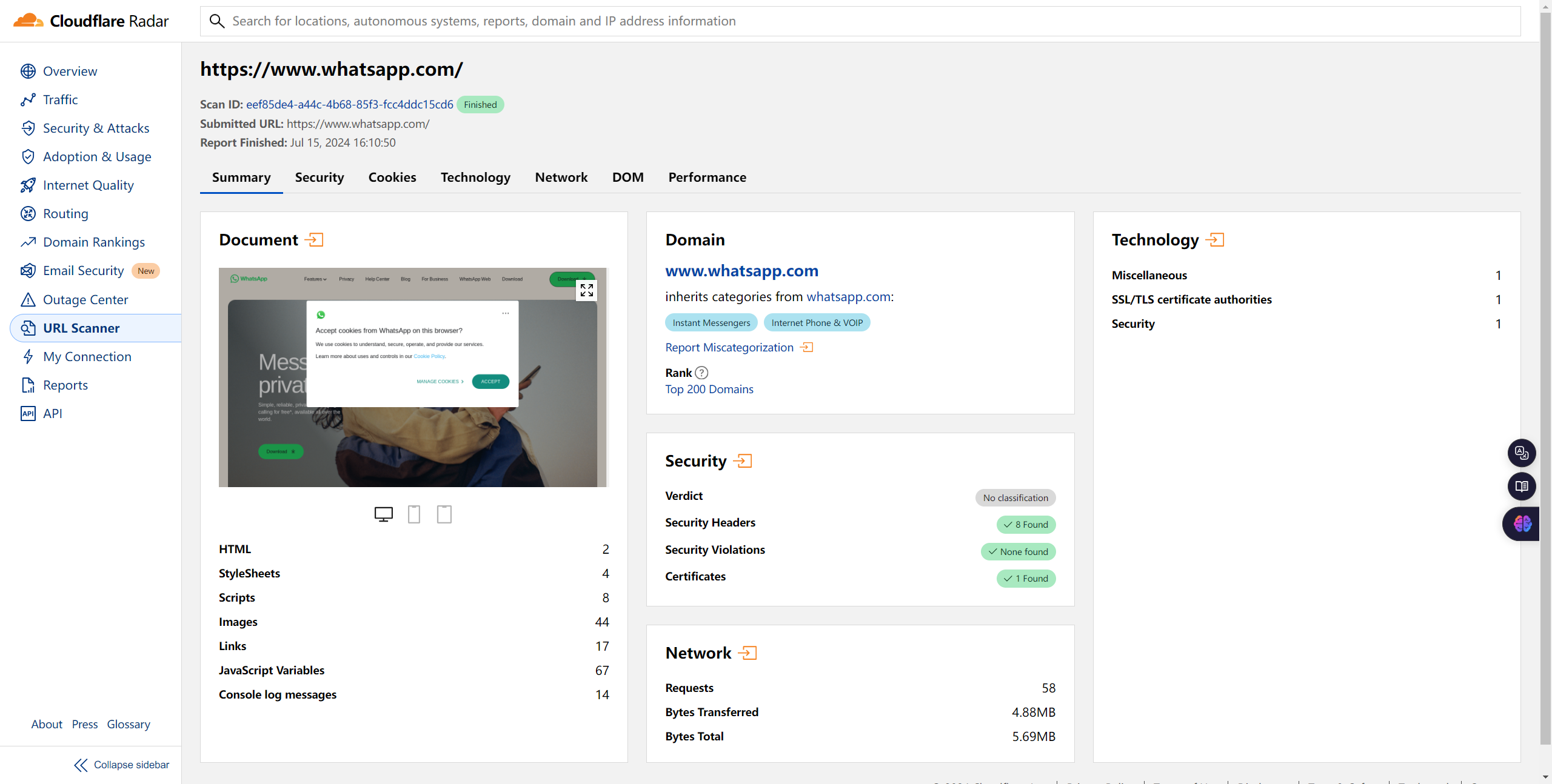The width and height of the screenshot is (1552, 784).
Task: Open Network card details arrow icon
Action: (x=748, y=653)
